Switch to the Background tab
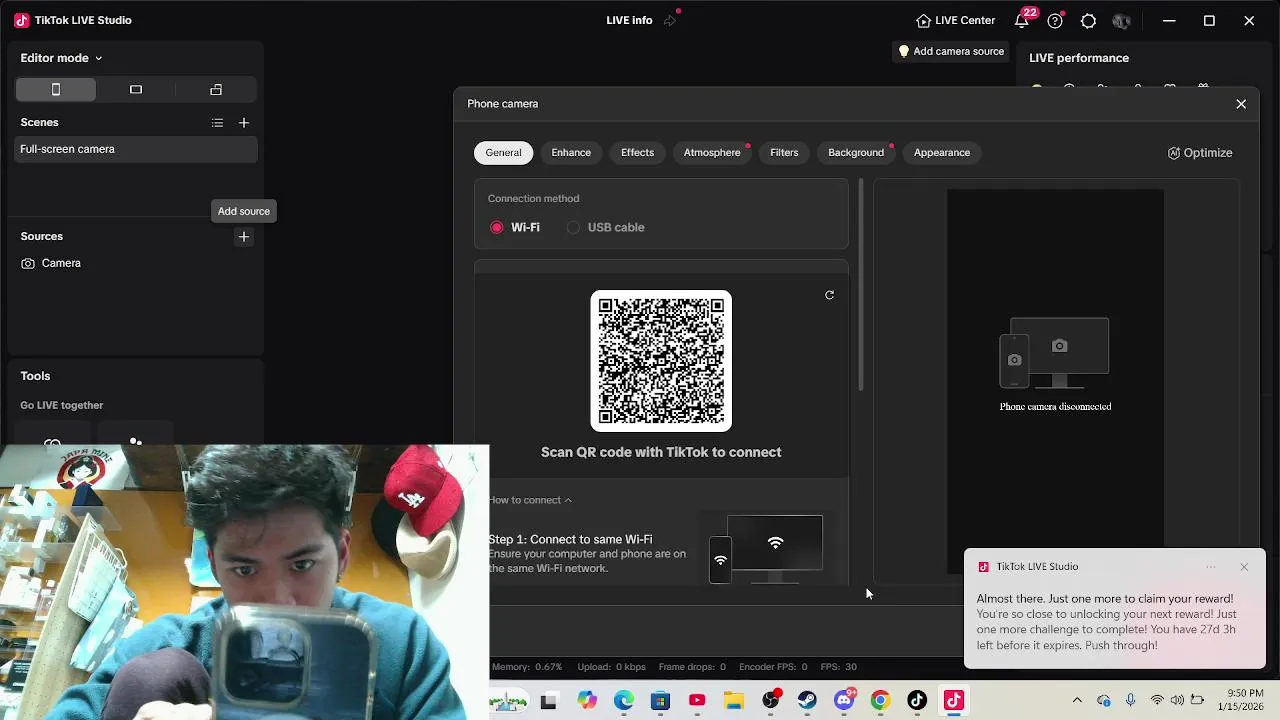Image resolution: width=1280 pixels, height=720 pixels. [856, 153]
